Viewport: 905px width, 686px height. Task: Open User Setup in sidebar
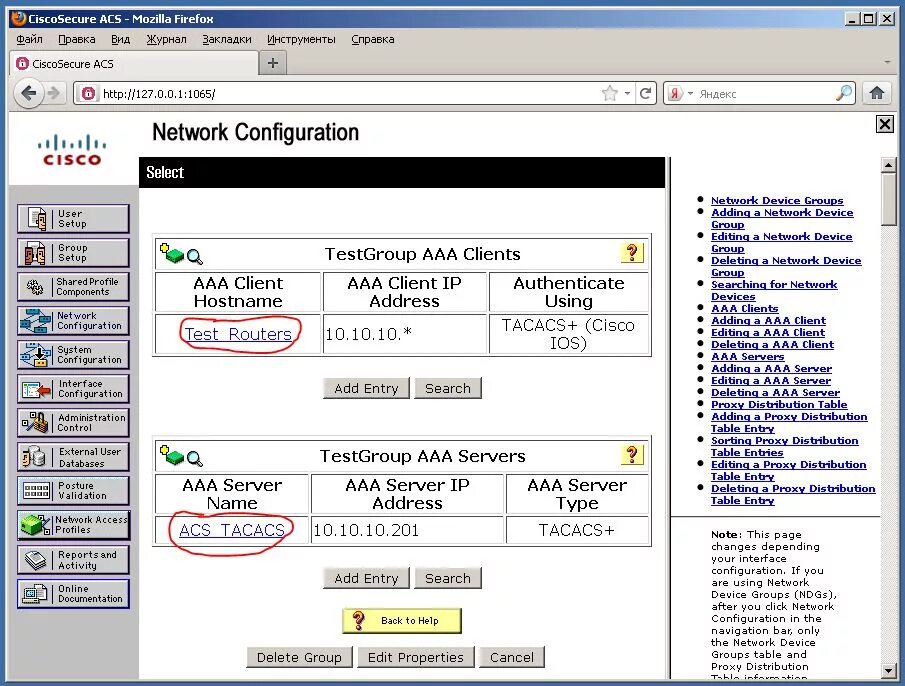tap(73, 219)
